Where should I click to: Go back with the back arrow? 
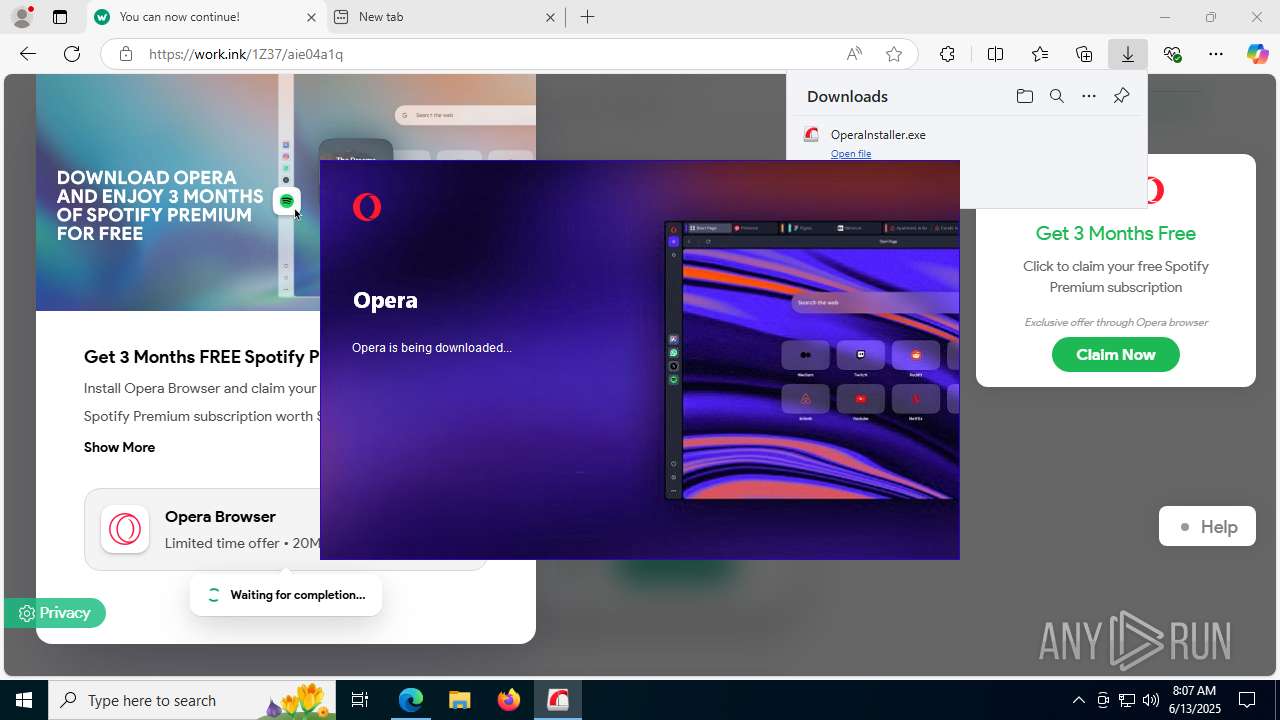point(28,54)
